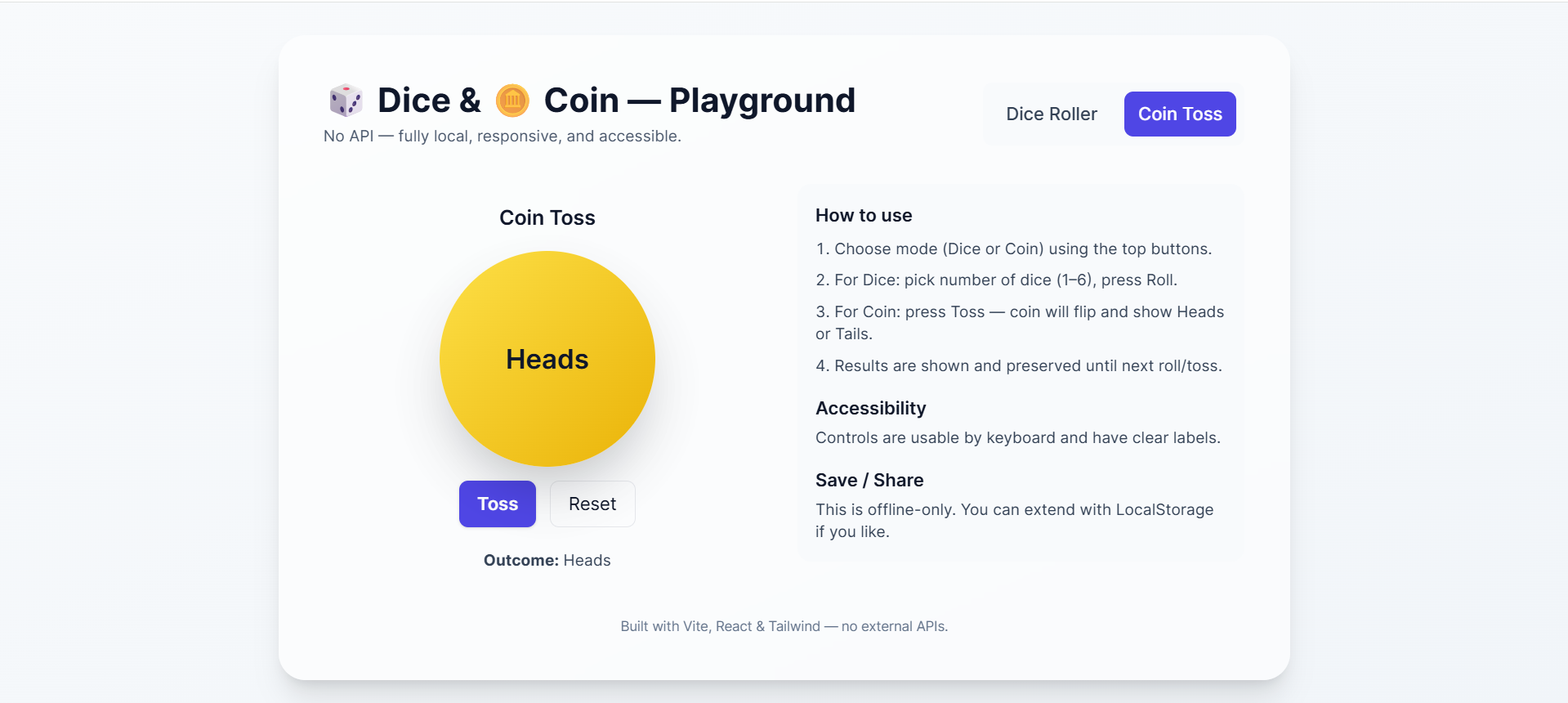Click the footer text about Vite and React
1568x703 pixels.
pos(784,626)
